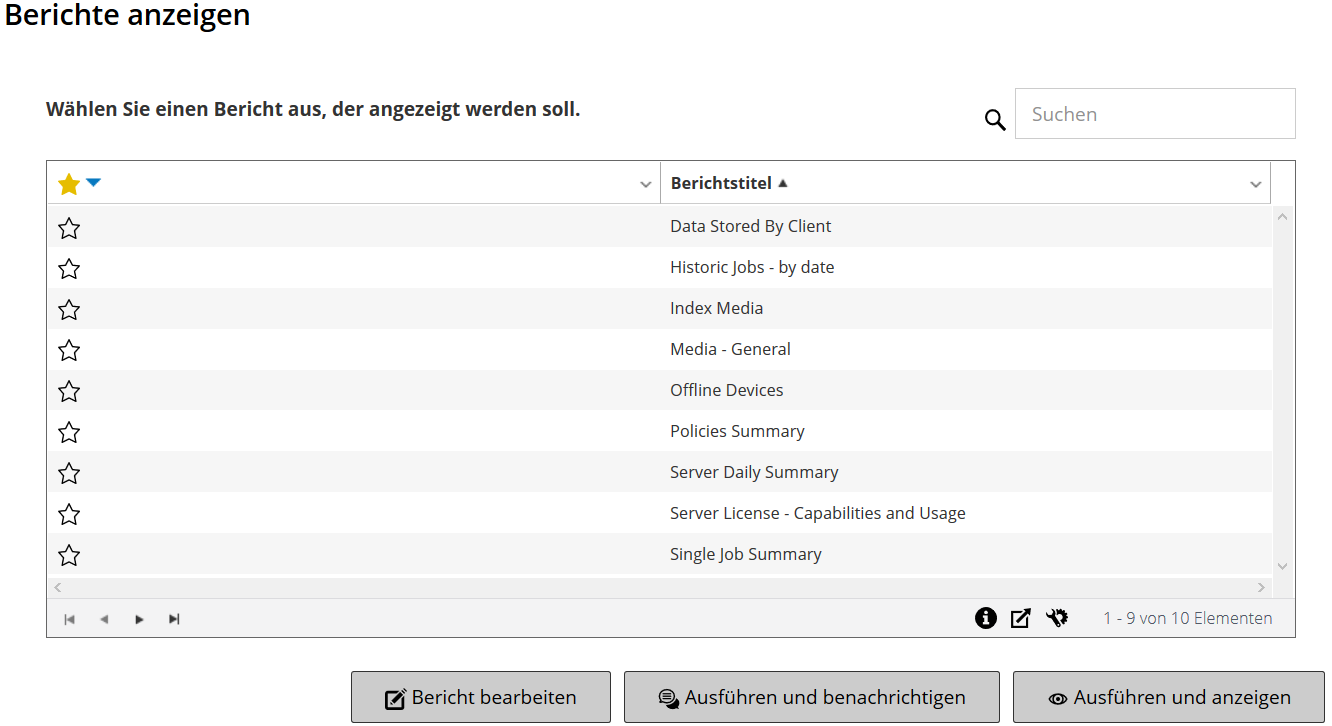Image resolution: width=1332 pixels, height=726 pixels.
Task: Star the Server Daily Summary report
Action: [69, 474]
